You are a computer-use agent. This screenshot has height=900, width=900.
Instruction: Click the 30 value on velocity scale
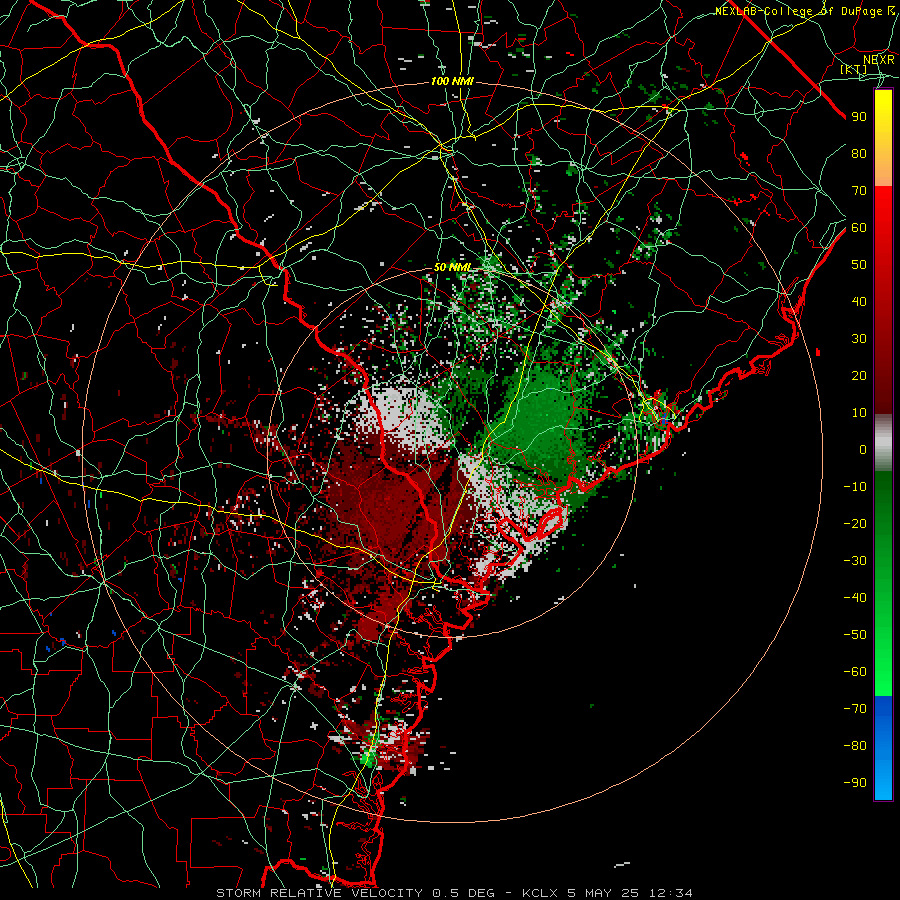(x=859, y=339)
